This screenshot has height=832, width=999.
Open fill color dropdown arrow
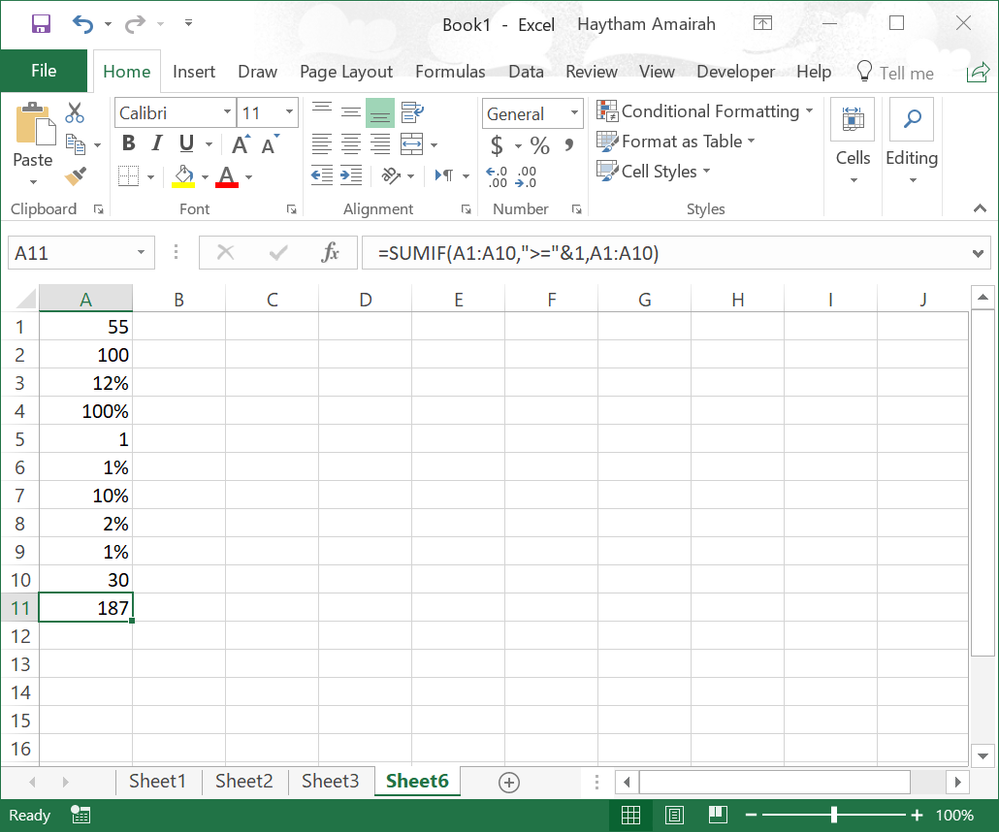pyautogui.click(x=205, y=177)
